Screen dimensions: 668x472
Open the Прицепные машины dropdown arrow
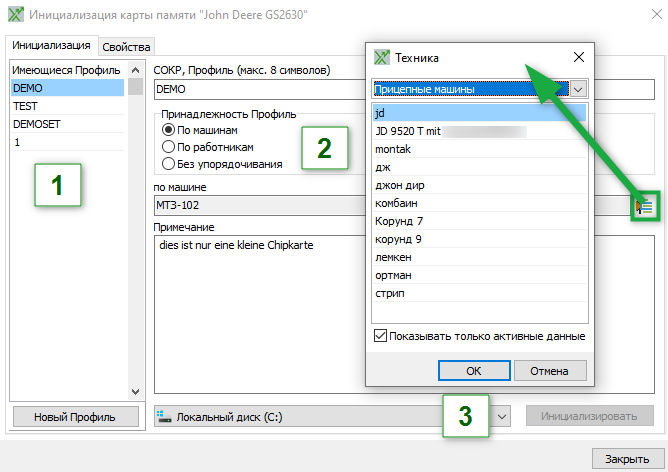point(578,89)
